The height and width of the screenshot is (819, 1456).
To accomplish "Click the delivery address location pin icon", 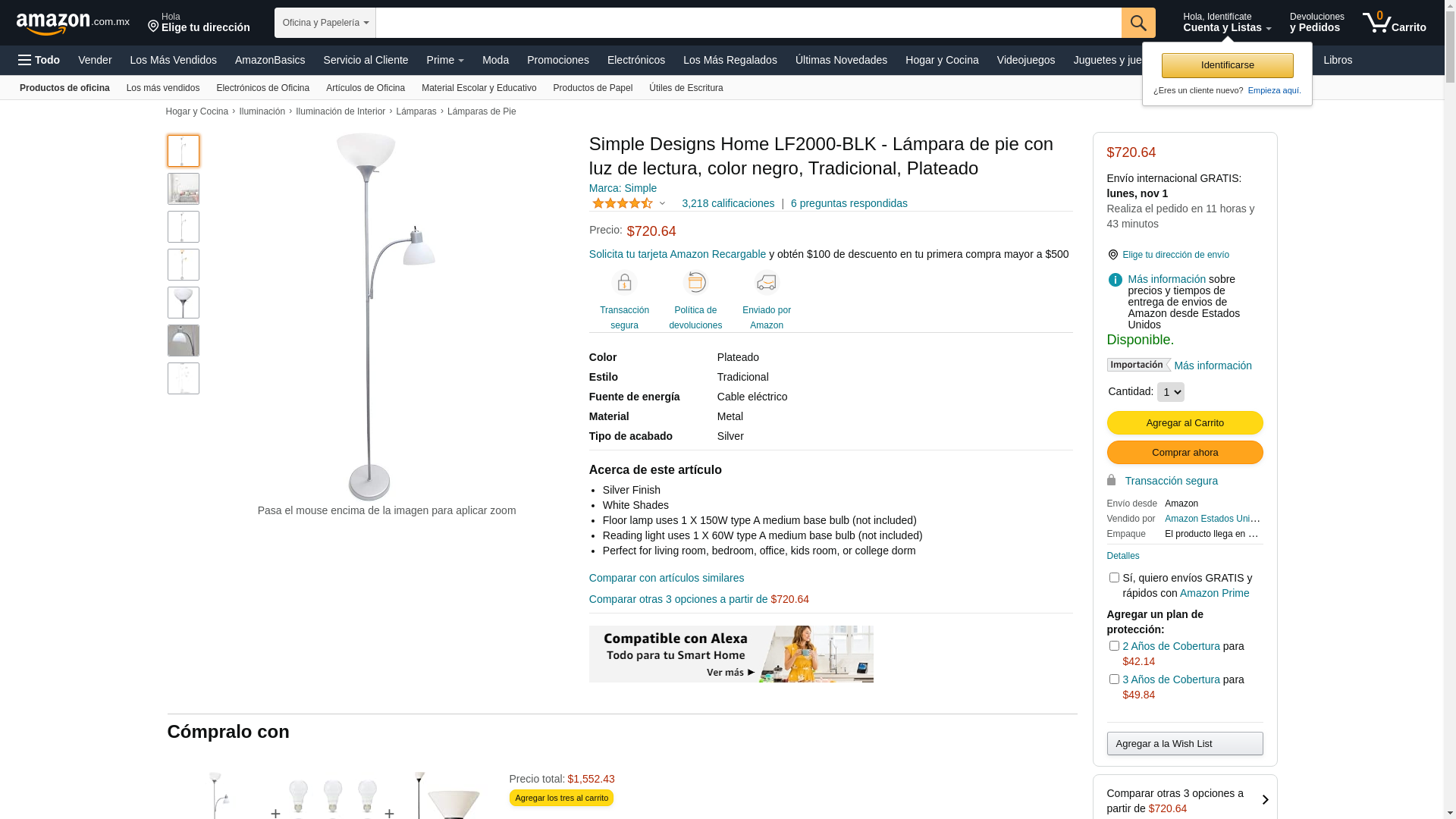I will point(1112,255).
